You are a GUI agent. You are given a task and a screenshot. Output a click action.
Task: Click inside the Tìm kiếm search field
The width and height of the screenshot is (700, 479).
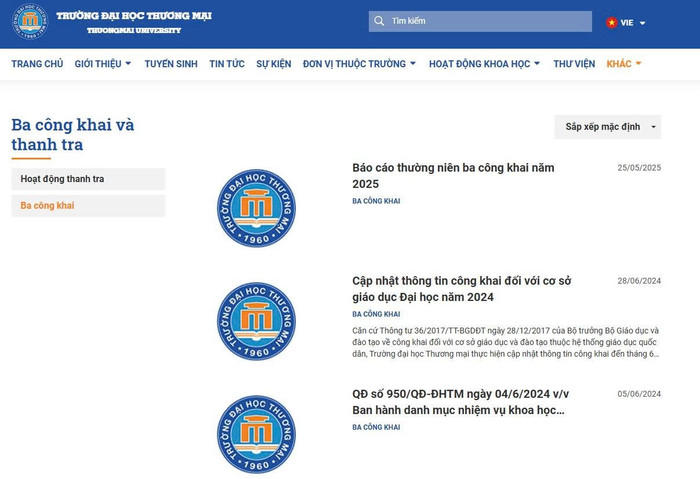[485, 21]
